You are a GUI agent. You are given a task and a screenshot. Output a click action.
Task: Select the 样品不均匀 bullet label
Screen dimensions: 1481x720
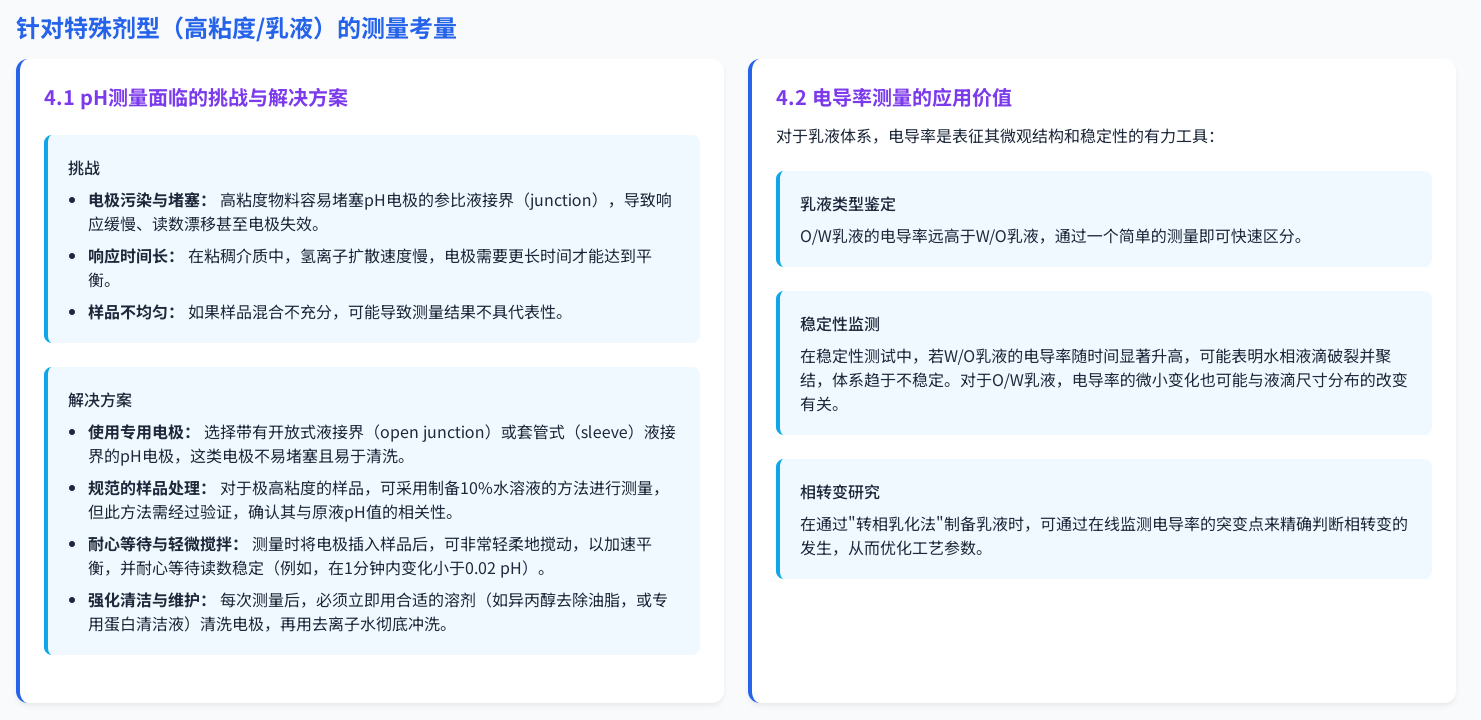(x=134, y=312)
